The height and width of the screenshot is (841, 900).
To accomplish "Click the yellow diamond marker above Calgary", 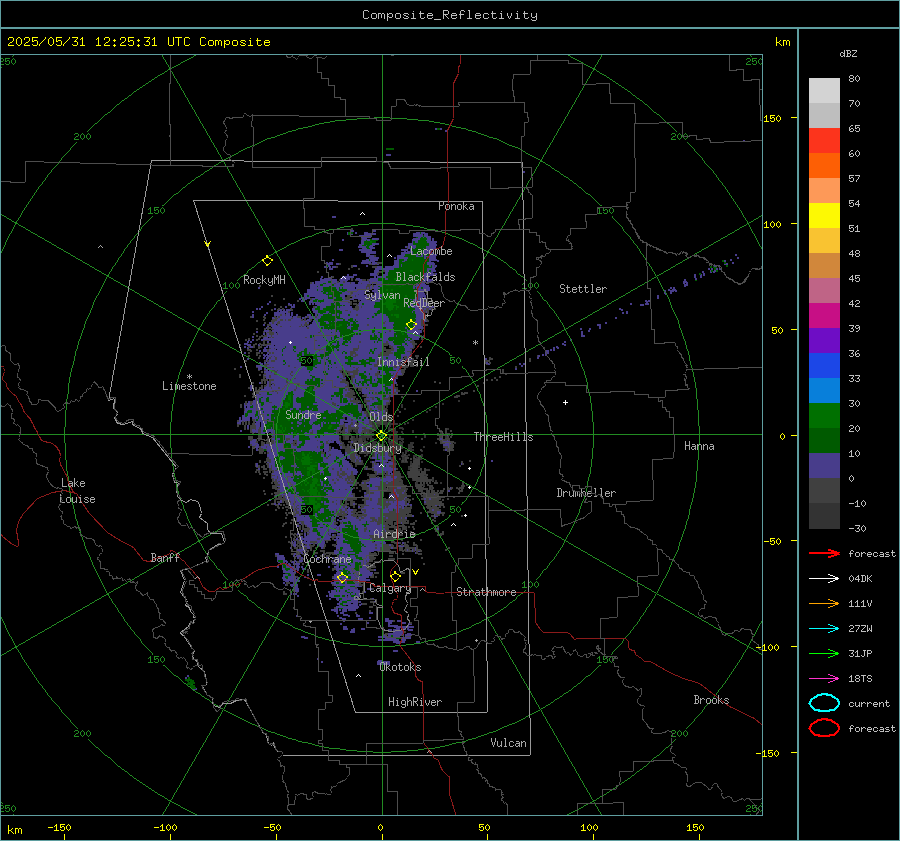I will pyautogui.click(x=395, y=576).
